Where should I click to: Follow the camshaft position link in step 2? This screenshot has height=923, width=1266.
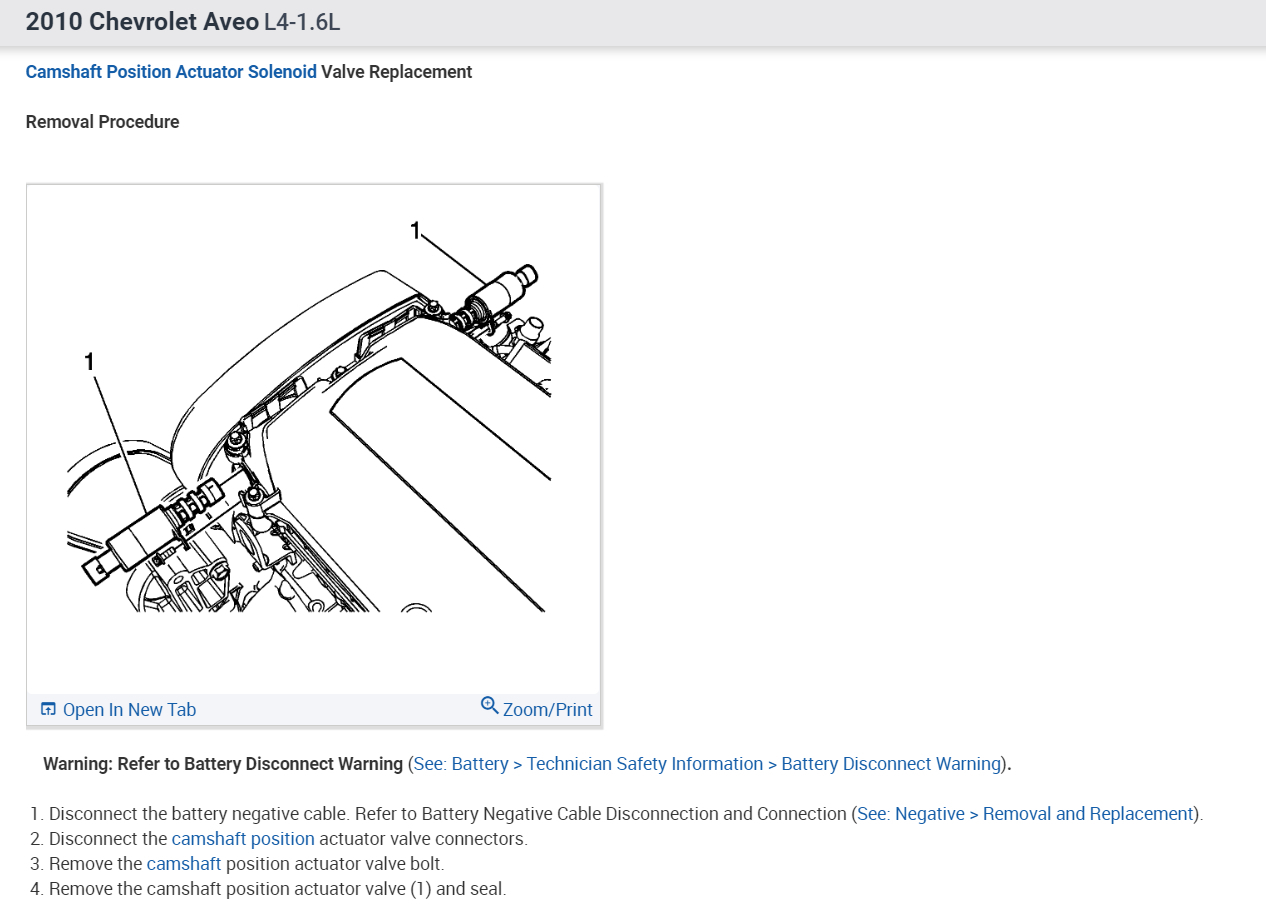click(x=243, y=839)
